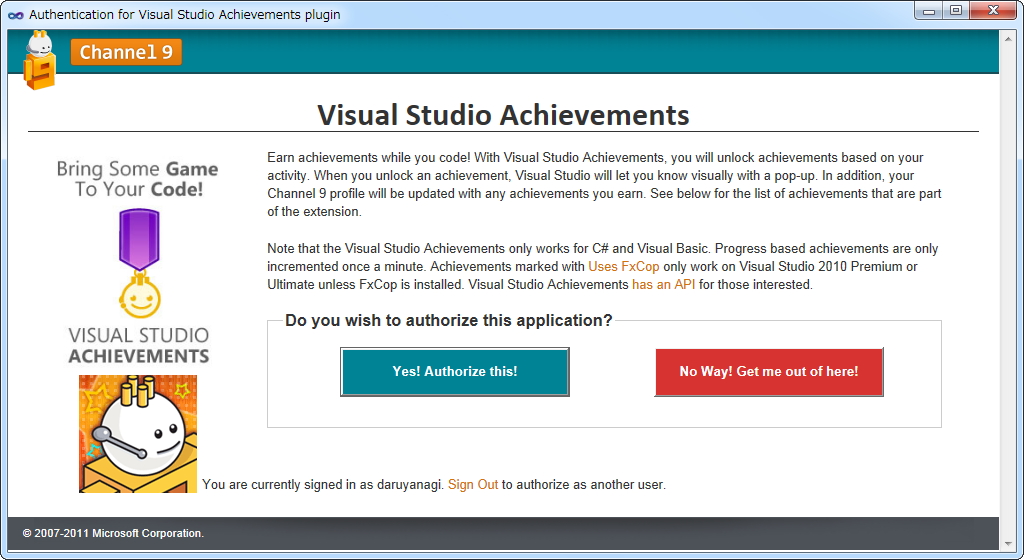Click No Way! Get me out of here!
This screenshot has width=1024, height=560.
[x=769, y=371]
